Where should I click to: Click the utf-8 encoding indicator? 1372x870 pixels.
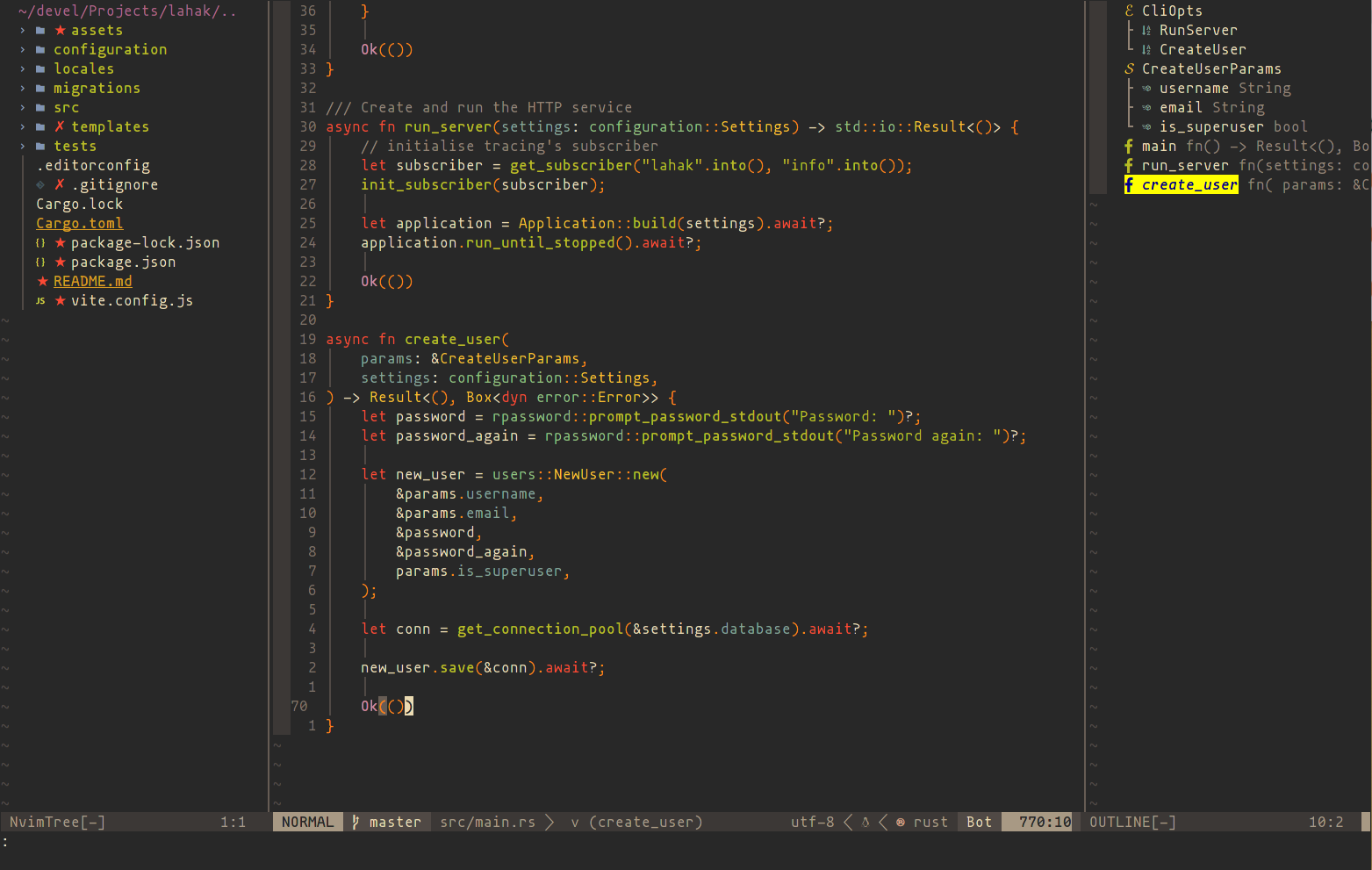pyautogui.click(x=812, y=823)
